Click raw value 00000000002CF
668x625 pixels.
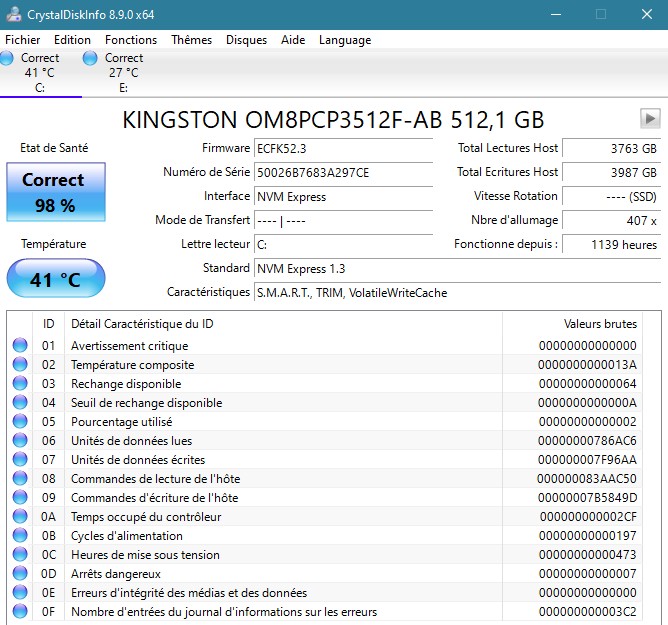[588, 517]
